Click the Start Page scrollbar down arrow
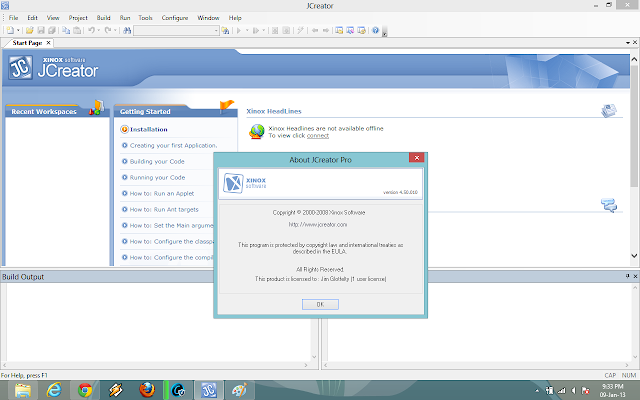The width and height of the screenshot is (640, 400). (634, 256)
